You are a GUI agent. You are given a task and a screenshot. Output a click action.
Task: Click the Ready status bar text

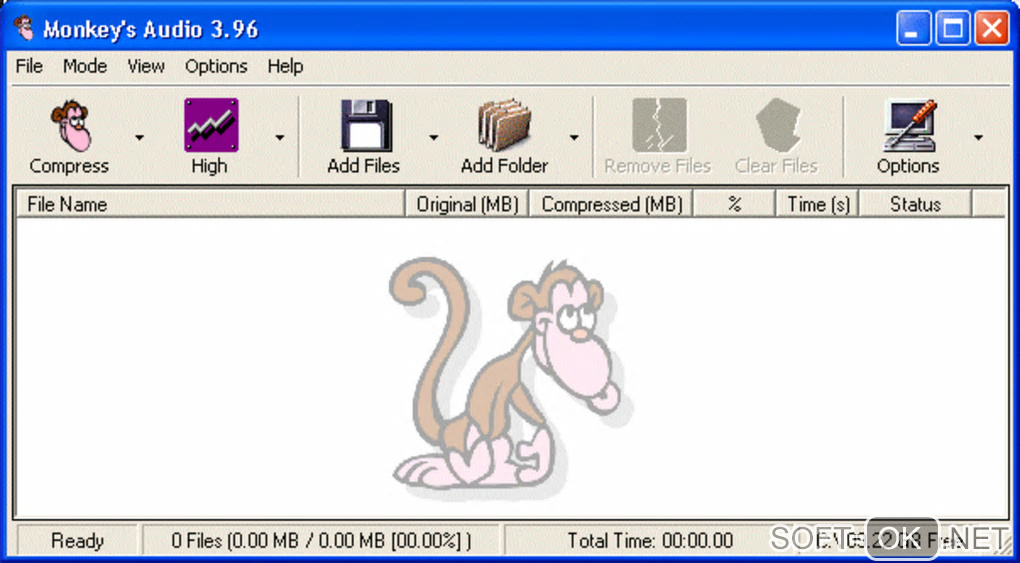pos(77,541)
